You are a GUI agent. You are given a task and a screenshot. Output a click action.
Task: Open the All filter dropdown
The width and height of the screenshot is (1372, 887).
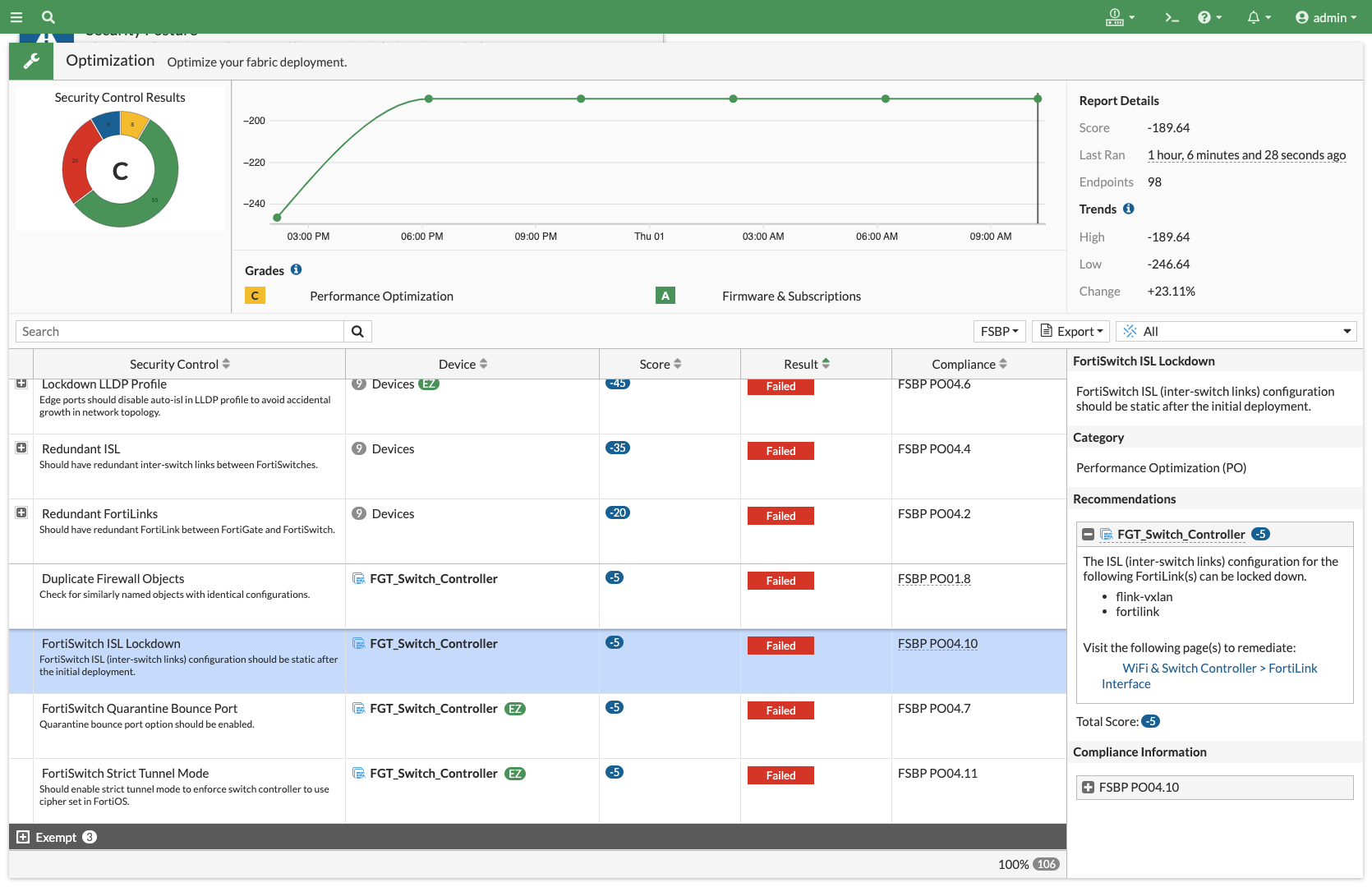[1236, 331]
